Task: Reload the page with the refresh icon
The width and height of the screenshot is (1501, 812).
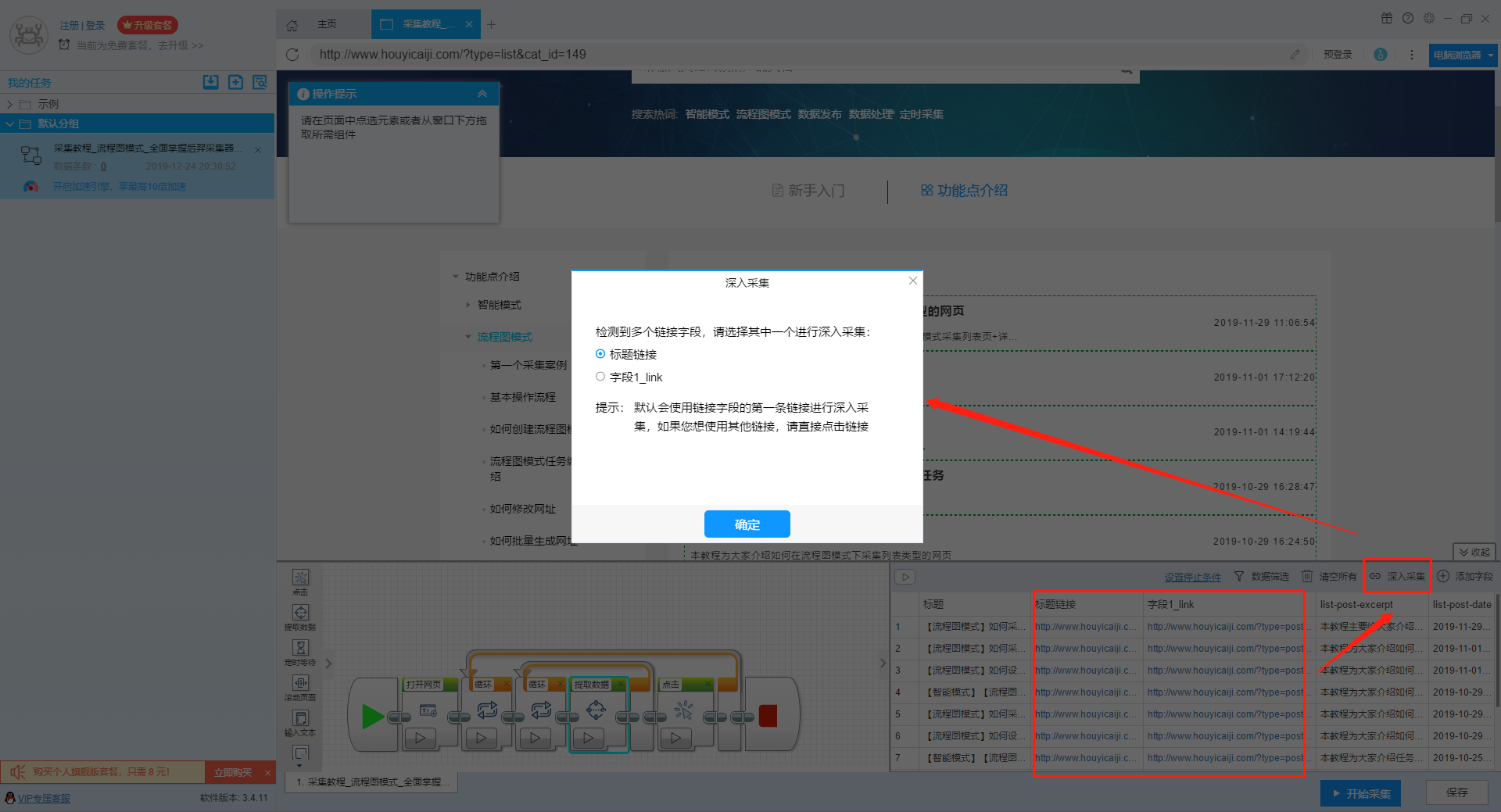Action: 292,55
